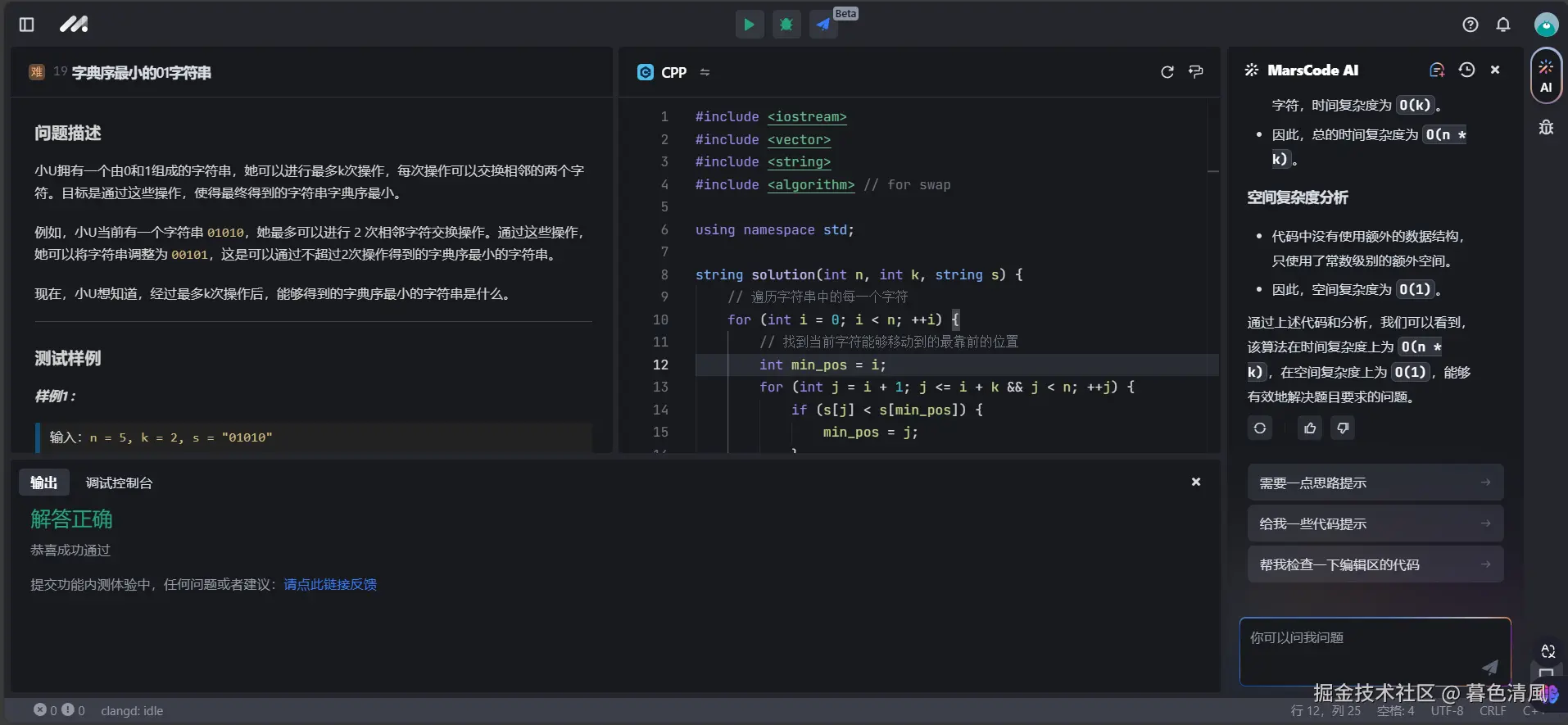Switch to the 调试控制台 tab
This screenshot has height=725, width=1568.
pos(119,483)
